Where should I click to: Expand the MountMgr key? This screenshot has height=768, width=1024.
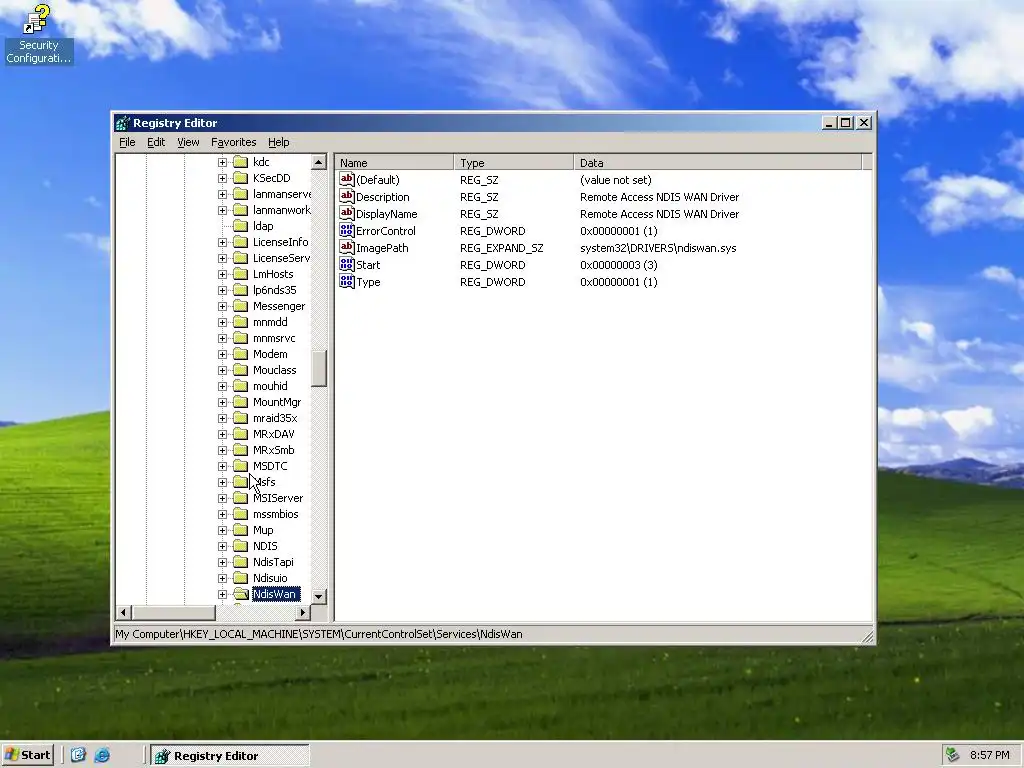(223, 402)
